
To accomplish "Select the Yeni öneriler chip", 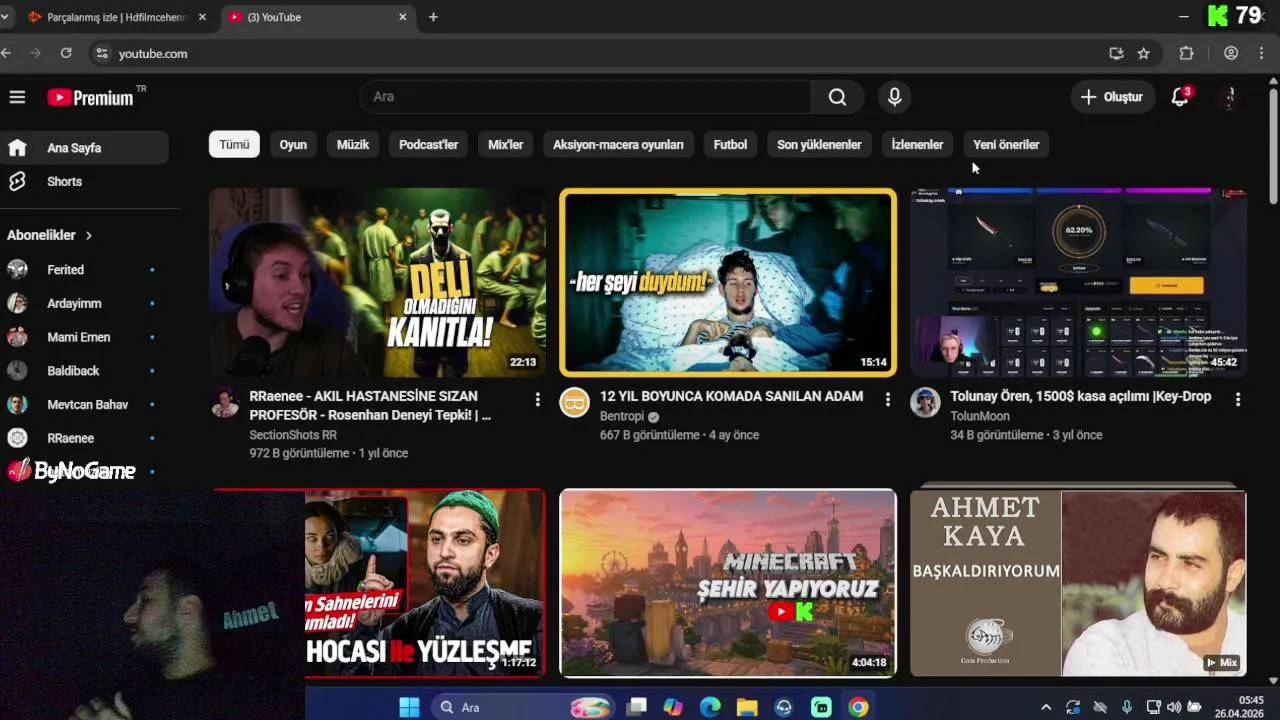I will [x=1006, y=145].
